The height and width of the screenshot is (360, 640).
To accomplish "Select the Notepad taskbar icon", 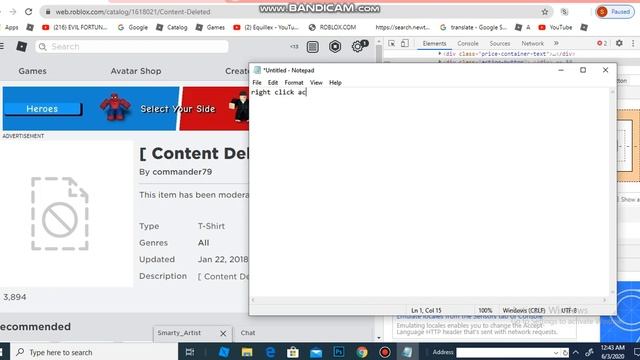I will 407,352.
